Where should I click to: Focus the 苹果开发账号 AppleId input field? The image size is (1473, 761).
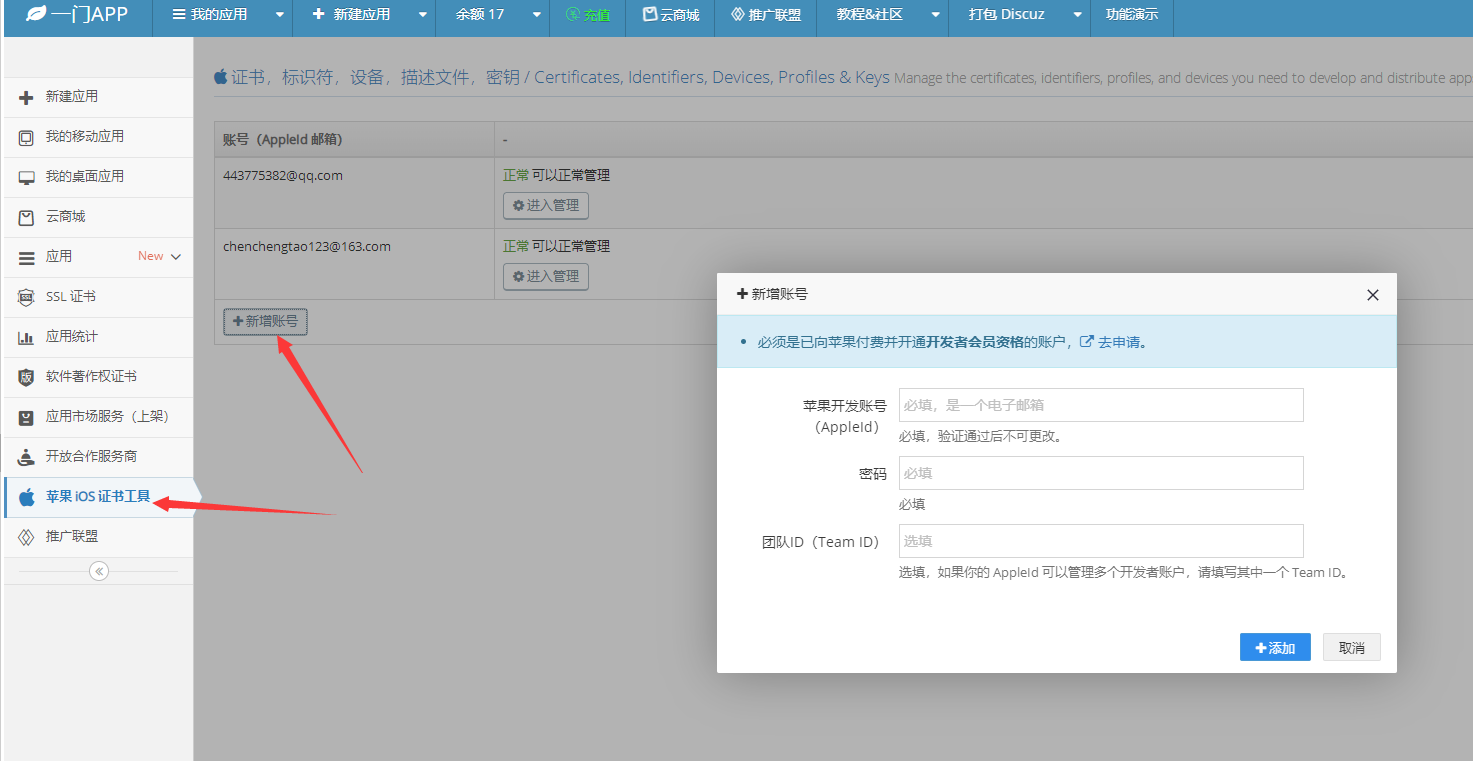1101,405
